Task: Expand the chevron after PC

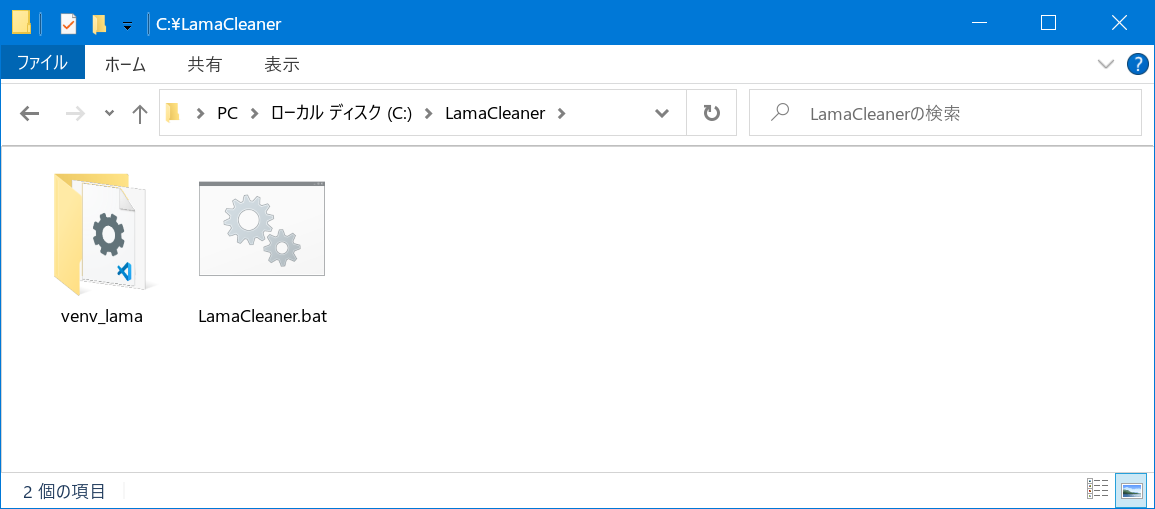Action: [255, 113]
